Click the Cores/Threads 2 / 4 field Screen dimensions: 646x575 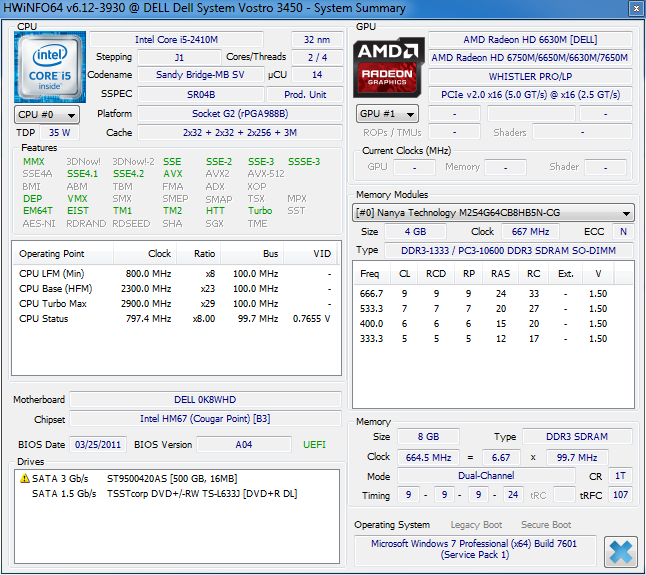pyautogui.click(x=317, y=57)
